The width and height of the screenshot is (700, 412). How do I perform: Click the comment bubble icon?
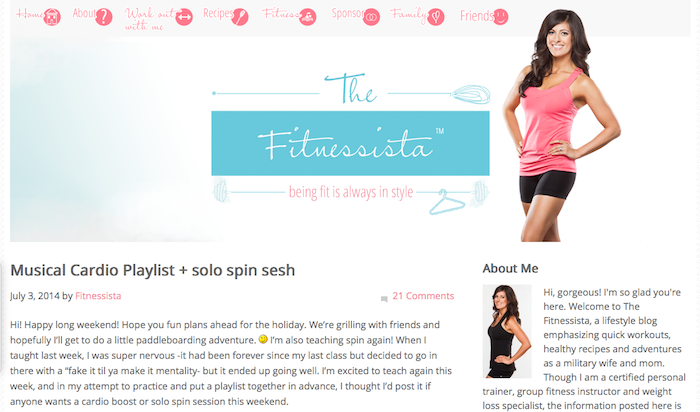(x=384, y=299)
